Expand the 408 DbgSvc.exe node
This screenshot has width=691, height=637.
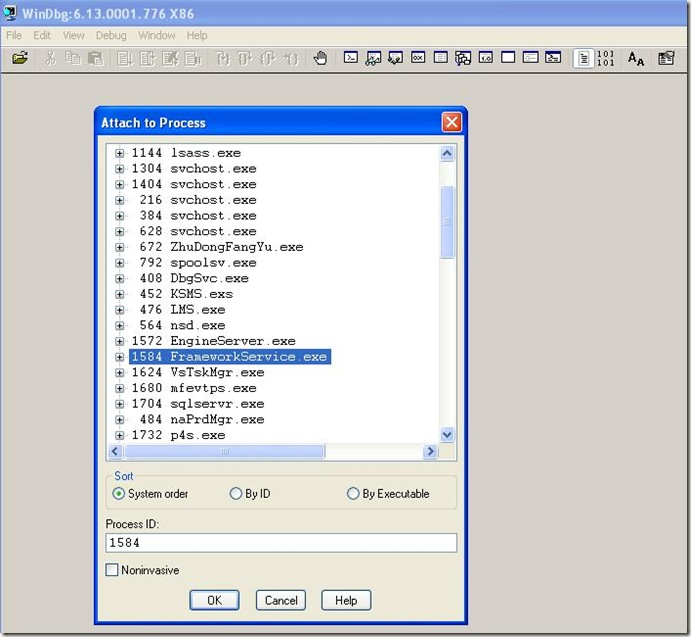pyautogui.click(x=119, y=279)
